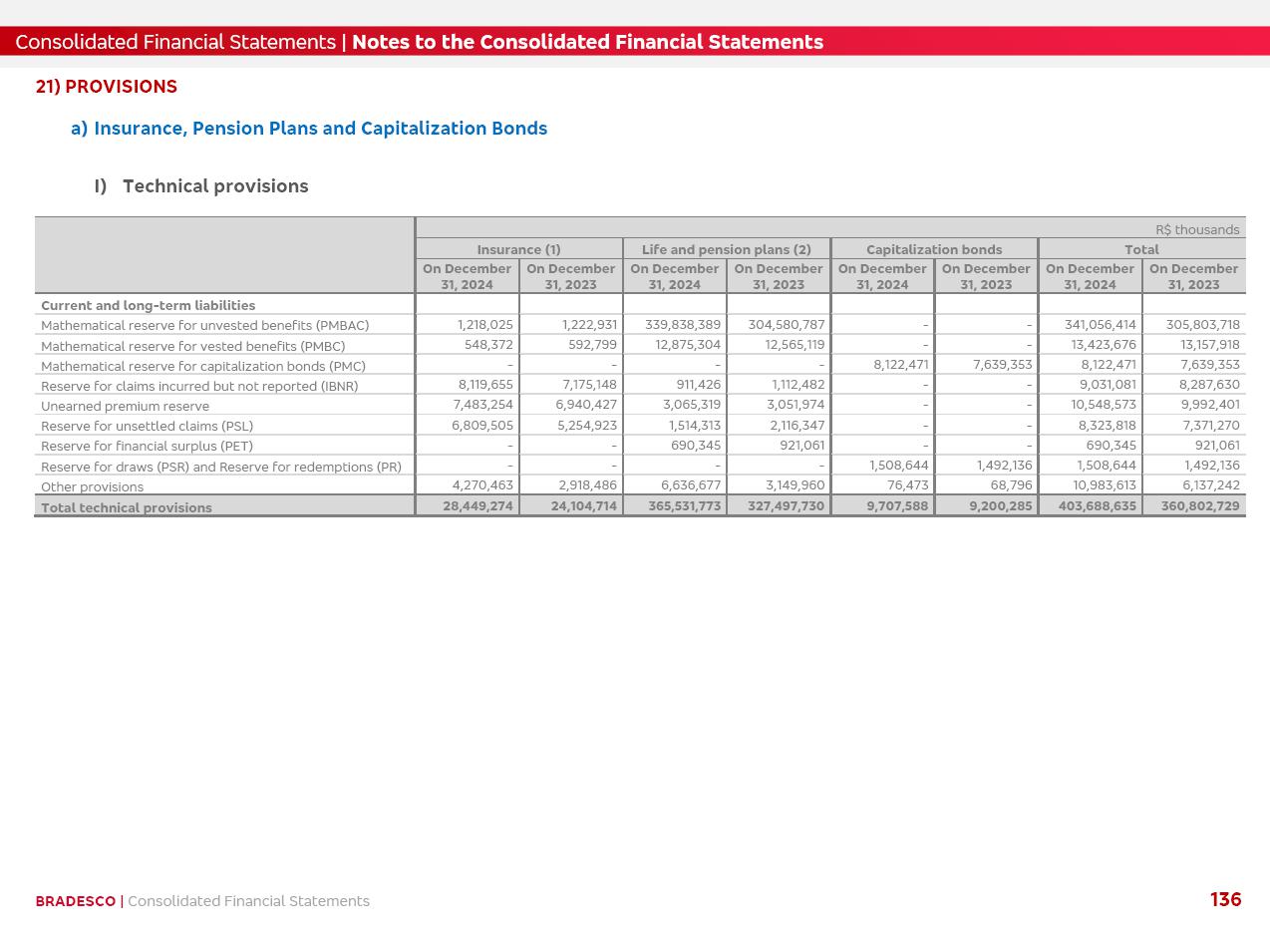Click the 'Technical provisions' subsection title
Image resolution: width=1270 pixels, height=952 pixels.
(215, 186)
